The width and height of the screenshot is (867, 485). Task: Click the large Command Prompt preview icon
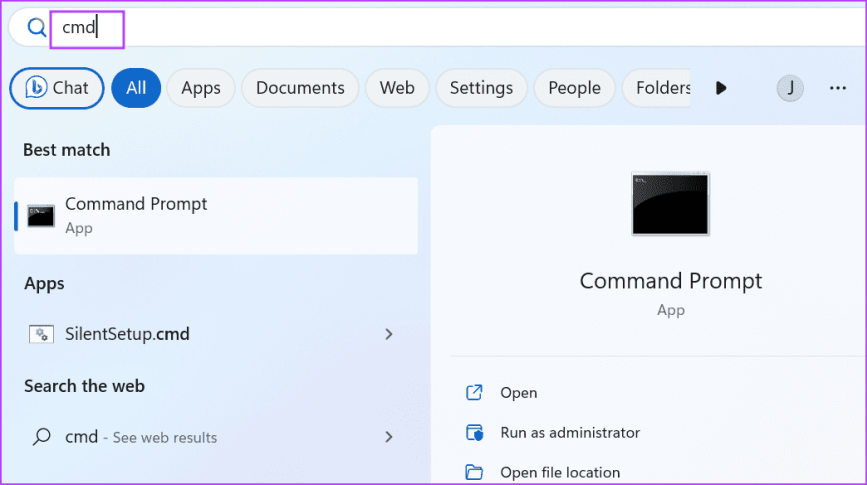point(670,205)
